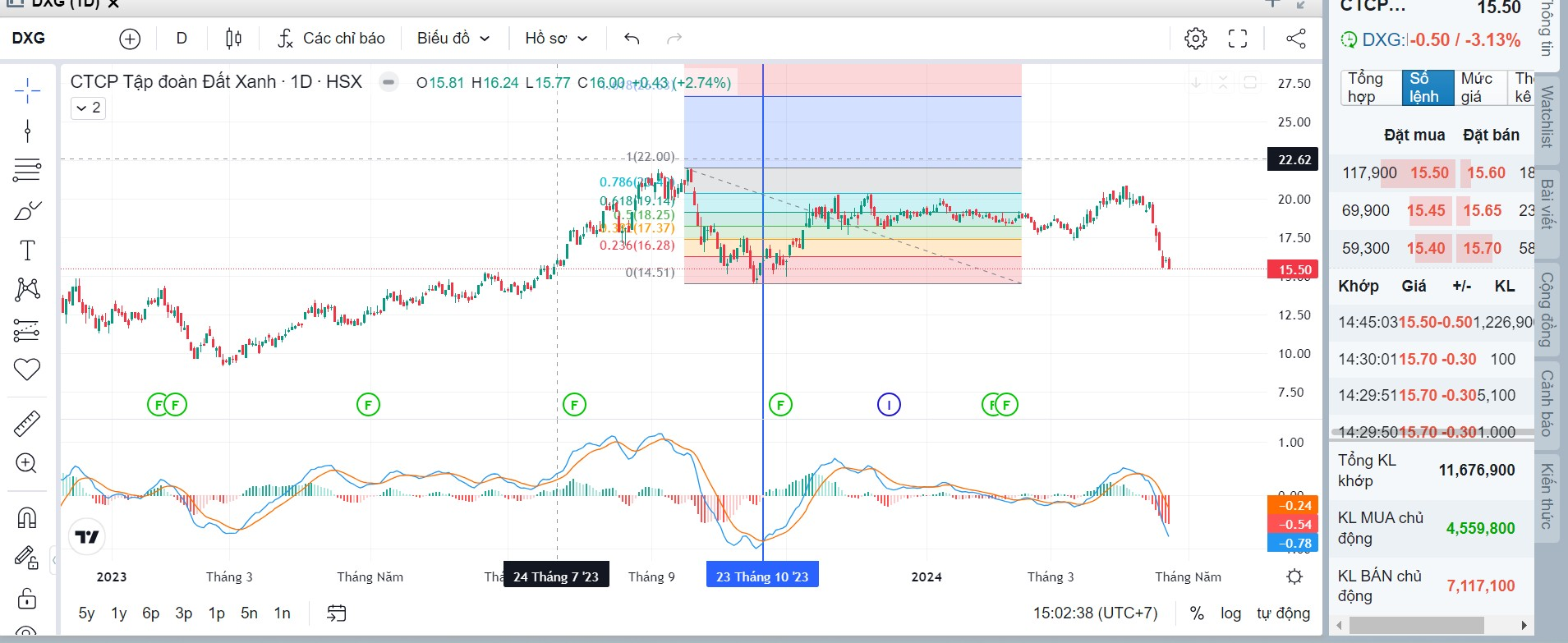Viewport: 1568px width, 643px height.
Task: Redo the chart action
Action: 674,39
